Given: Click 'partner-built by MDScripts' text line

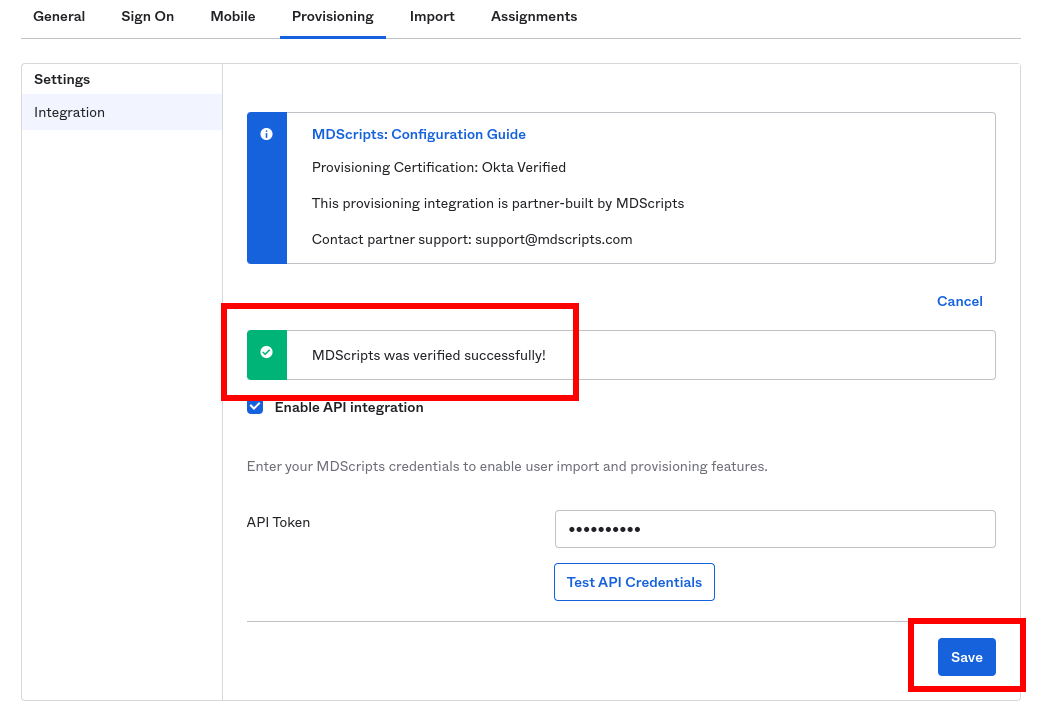Looking at the screenshot, I should 498,204.
